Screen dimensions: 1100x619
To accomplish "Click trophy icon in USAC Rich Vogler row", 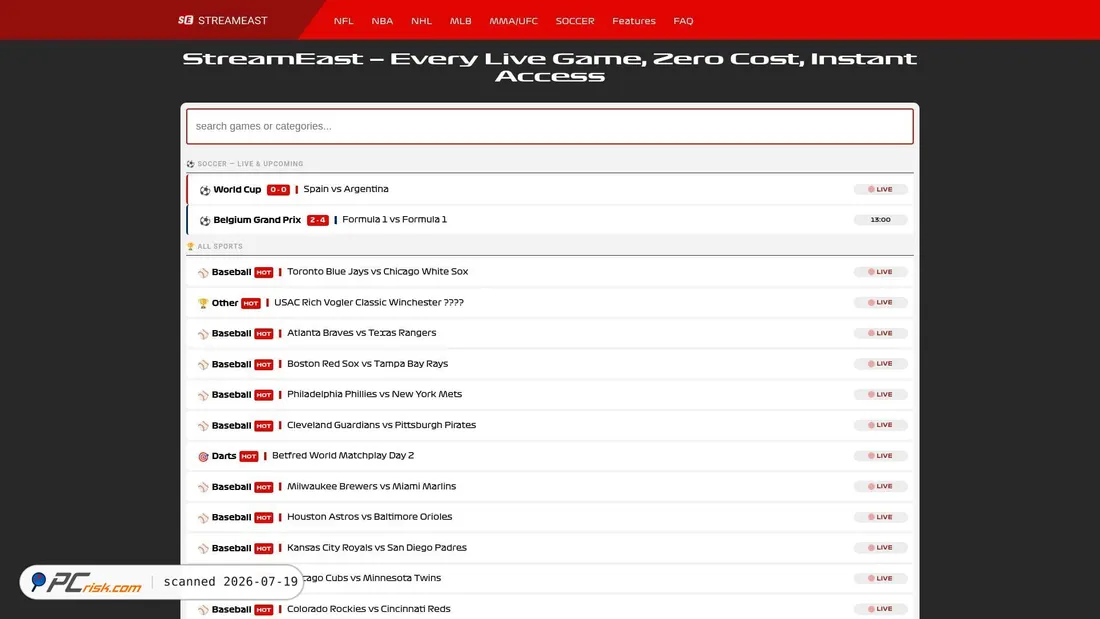I will (x=203, y=303).
